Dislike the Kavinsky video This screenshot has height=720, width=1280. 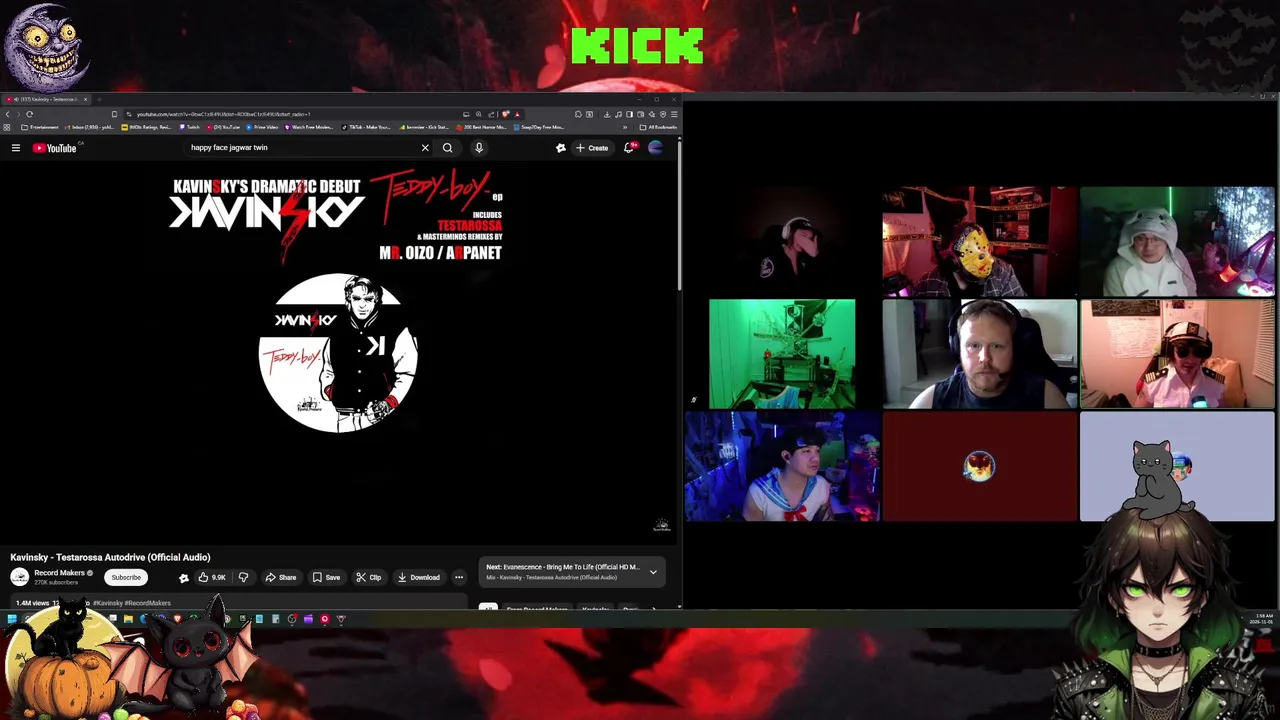pos(243,577)
